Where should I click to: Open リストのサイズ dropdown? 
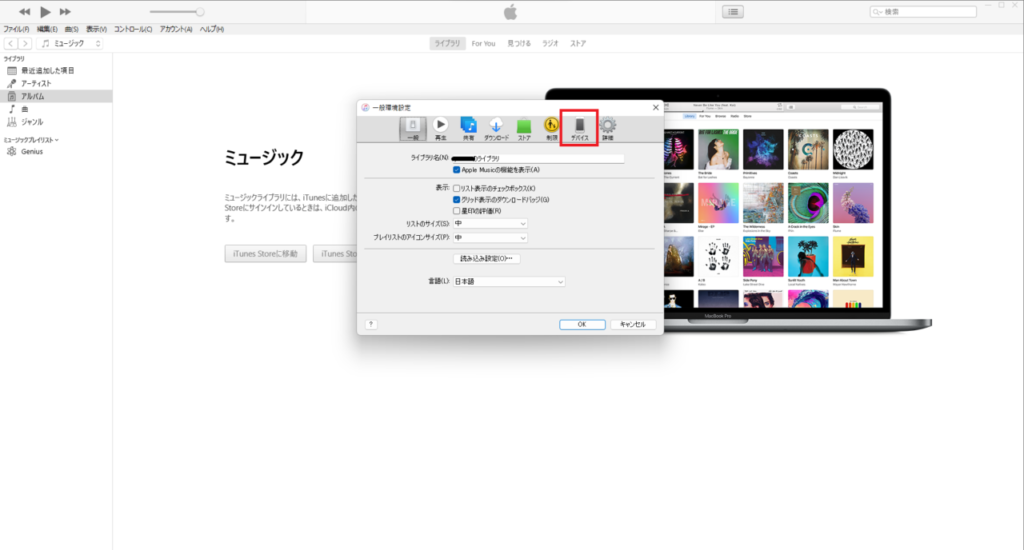pos(490,223)
